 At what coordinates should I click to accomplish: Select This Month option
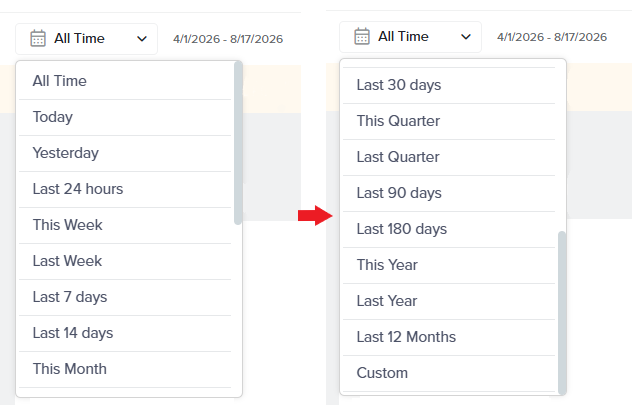coord(125,369)
